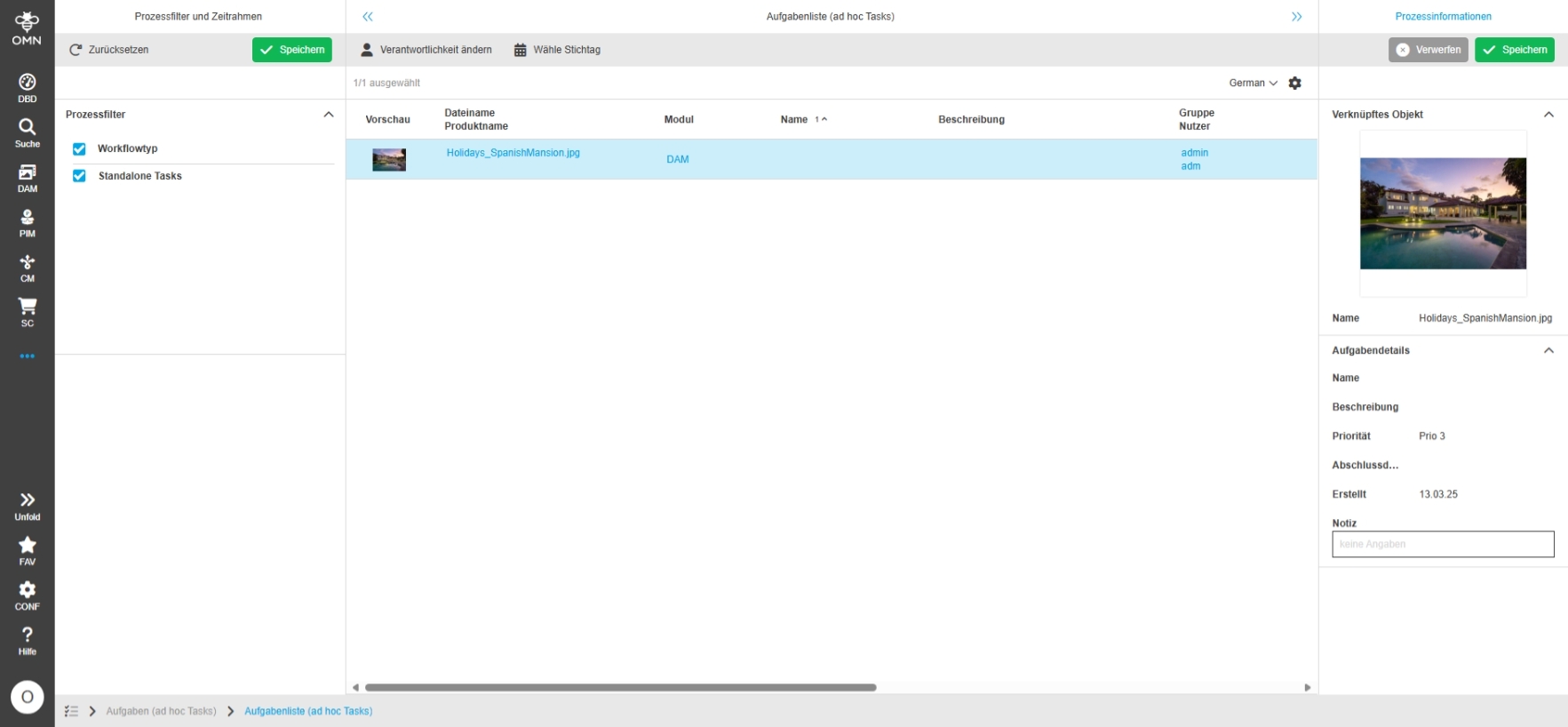
Task: Collapse the Aufgabendetails section
Action: coord(1548,350)
